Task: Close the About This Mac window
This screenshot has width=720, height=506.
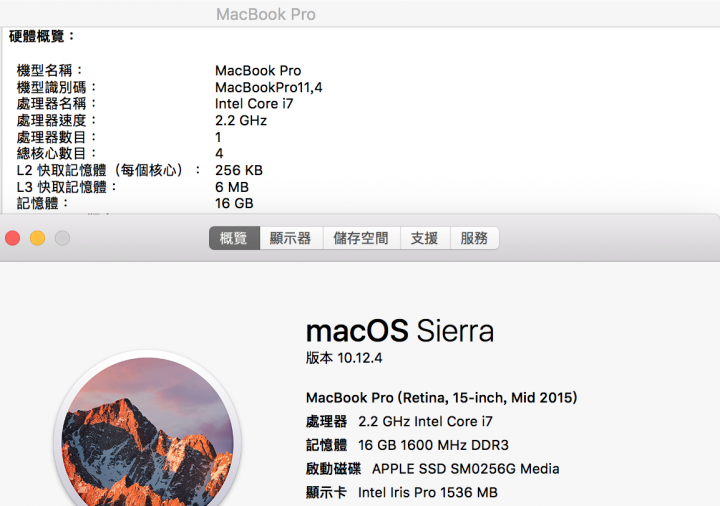Action: (12, 238)
